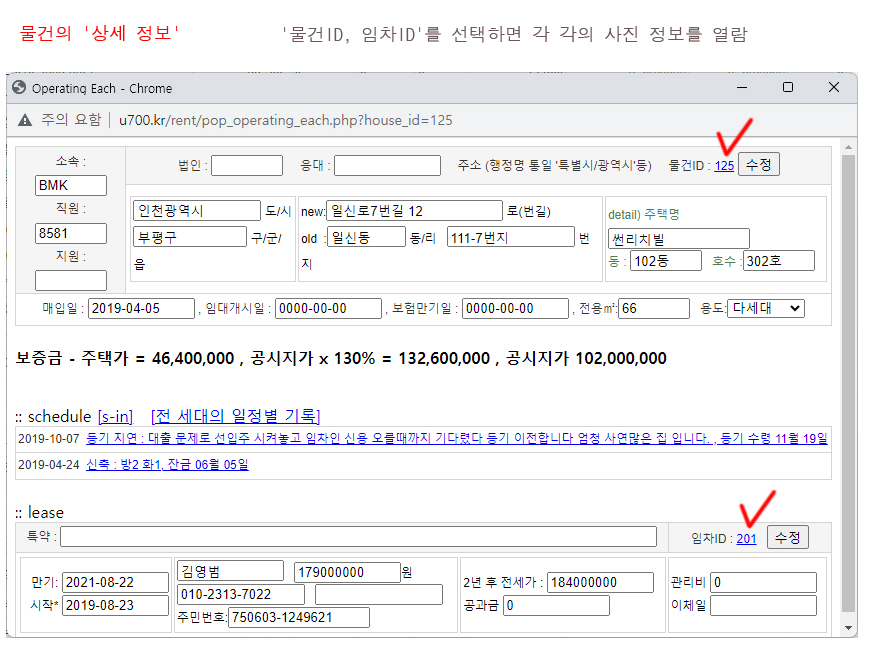Click the Chrome globe icon in title bar
This screenshot has width=874, height=646.
[x=19, y=88]
